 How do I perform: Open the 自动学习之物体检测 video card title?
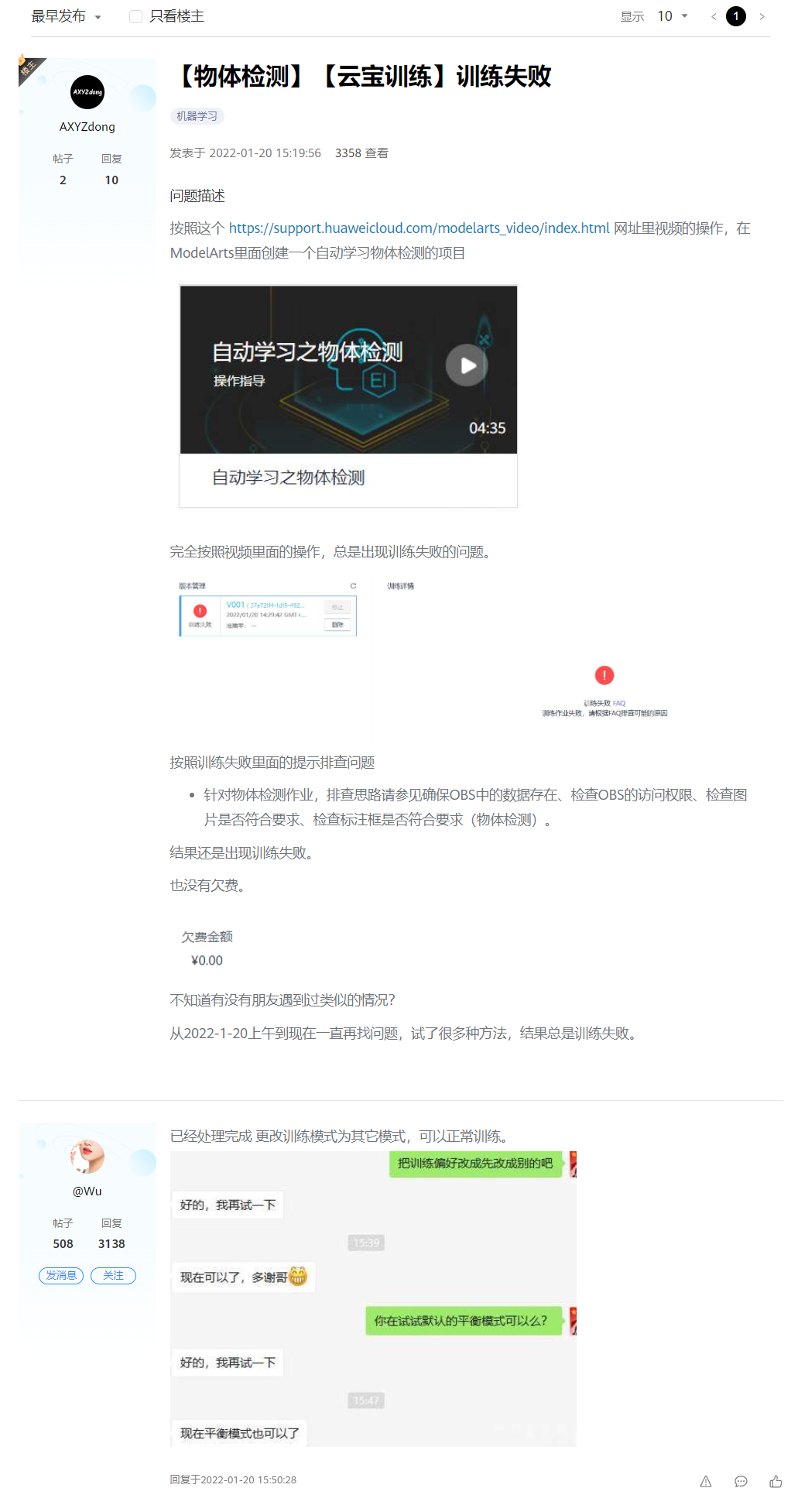pos(288,478)
